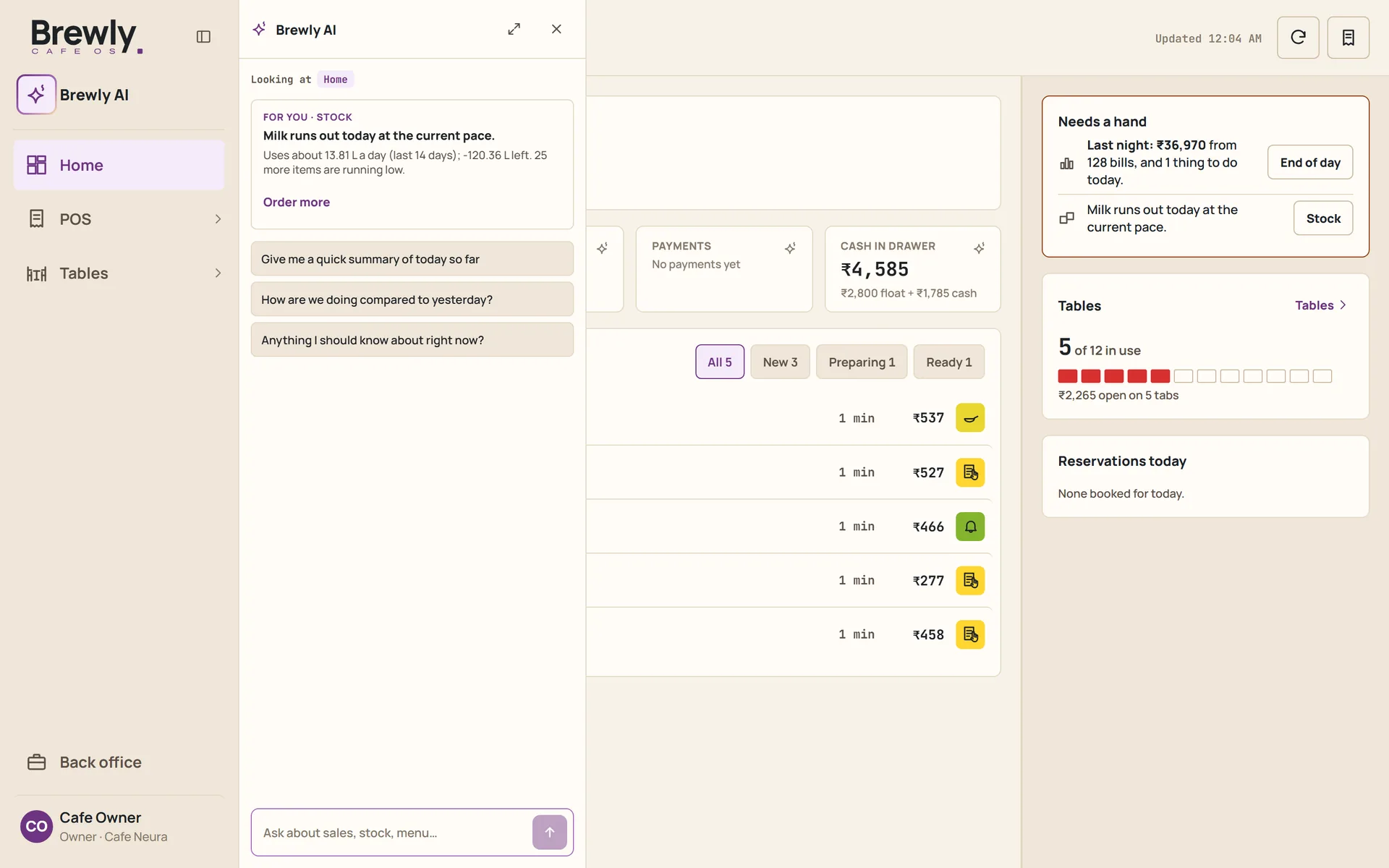
Task: Expand the Brewly AI panel to full size
Action: [514, 29]
